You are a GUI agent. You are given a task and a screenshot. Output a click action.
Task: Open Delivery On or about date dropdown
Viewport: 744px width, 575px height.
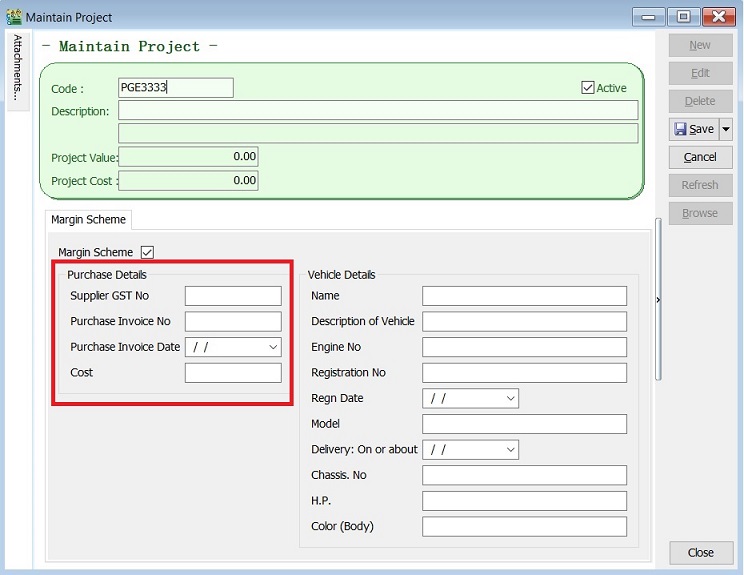click(510, 450)
